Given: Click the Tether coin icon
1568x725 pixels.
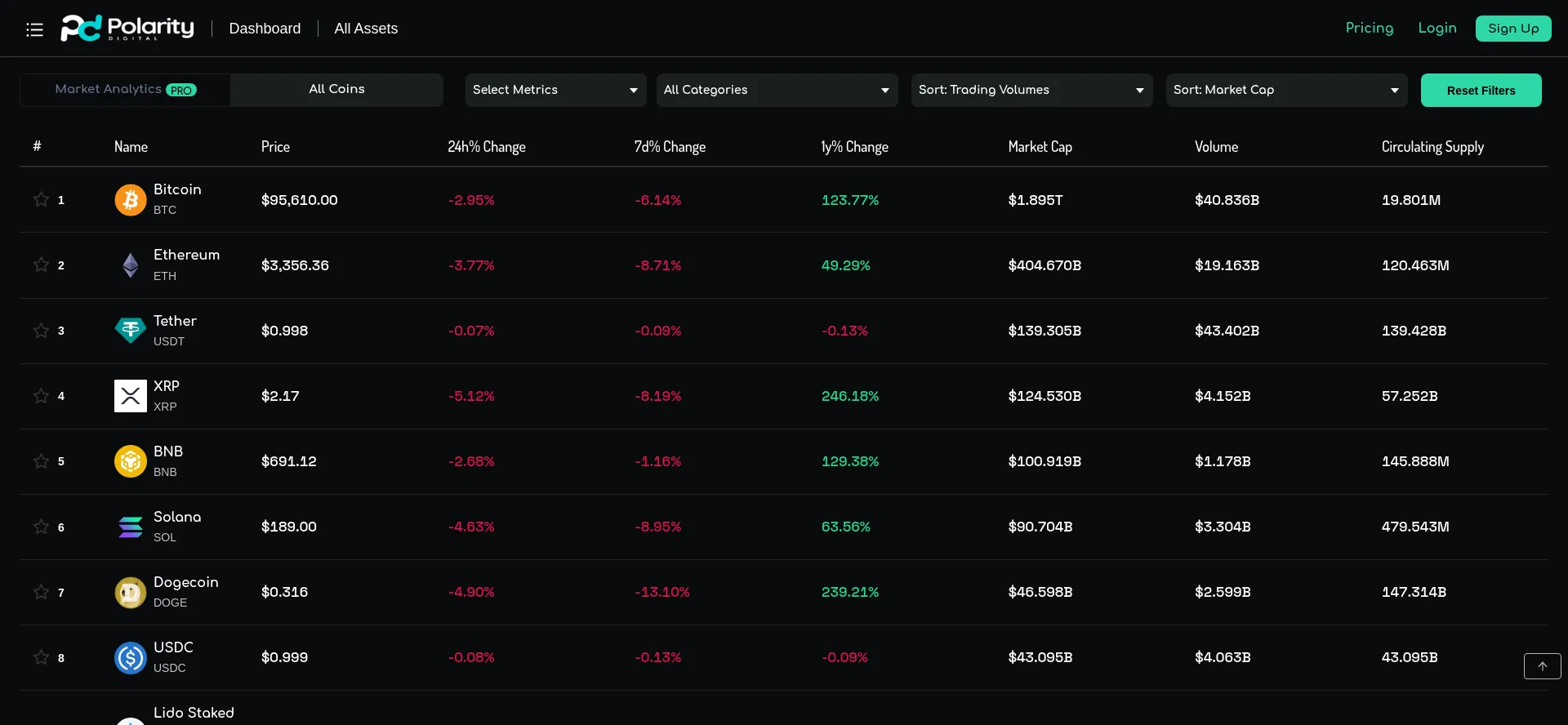Looking at the screenshot, I should pyautogui.click(x=131, y=331).
